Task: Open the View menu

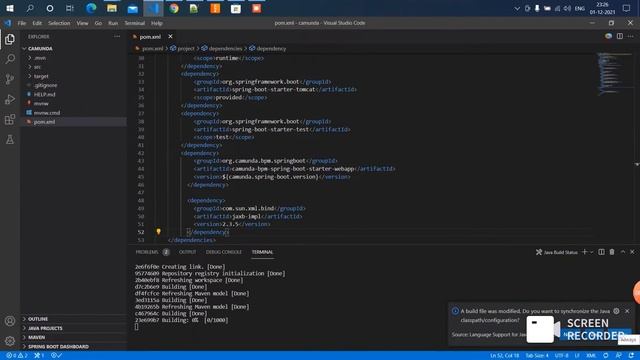Action: 82,23
